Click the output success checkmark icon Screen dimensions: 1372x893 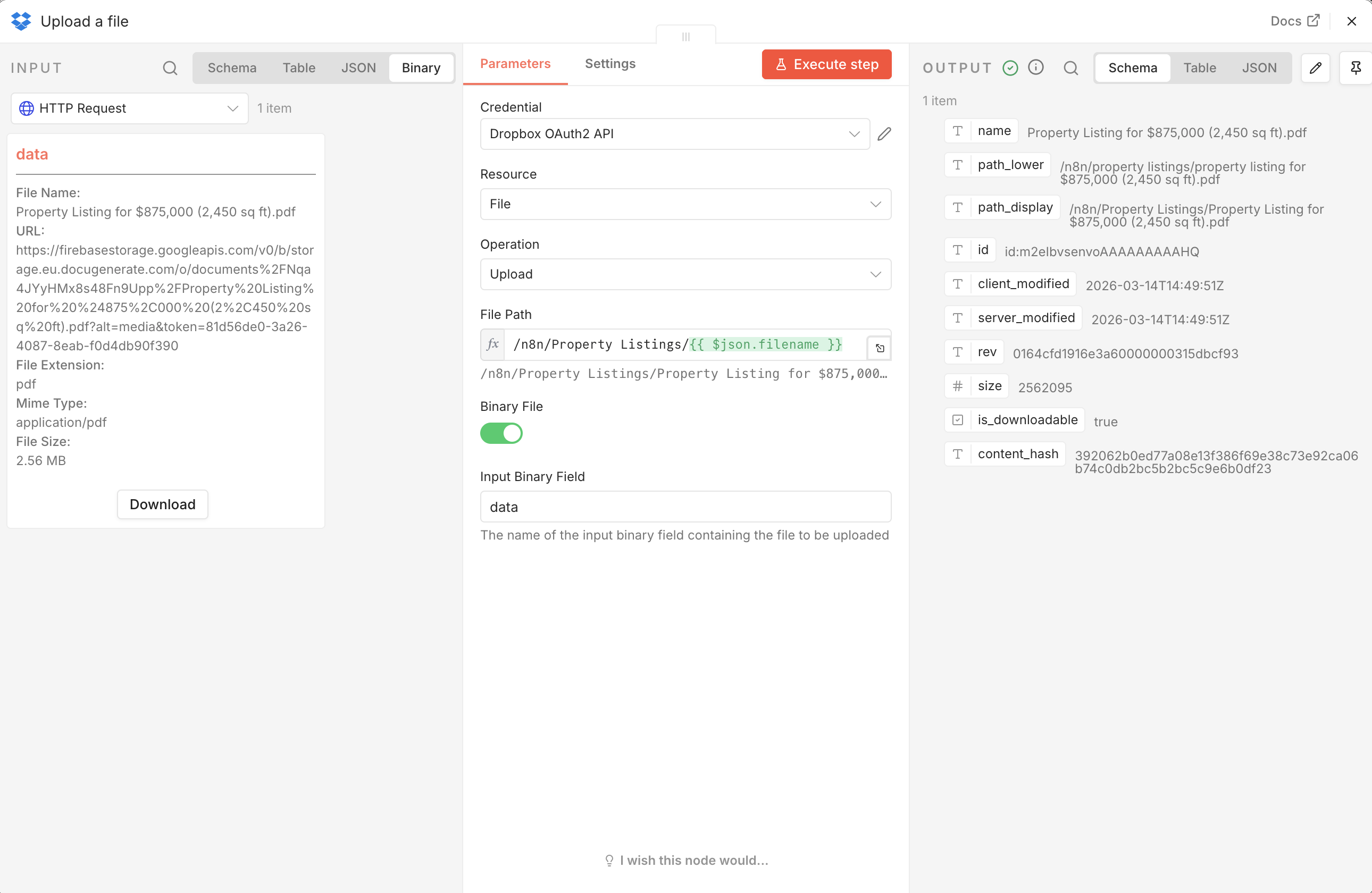pyautogui.click(x=1010, y=68)
